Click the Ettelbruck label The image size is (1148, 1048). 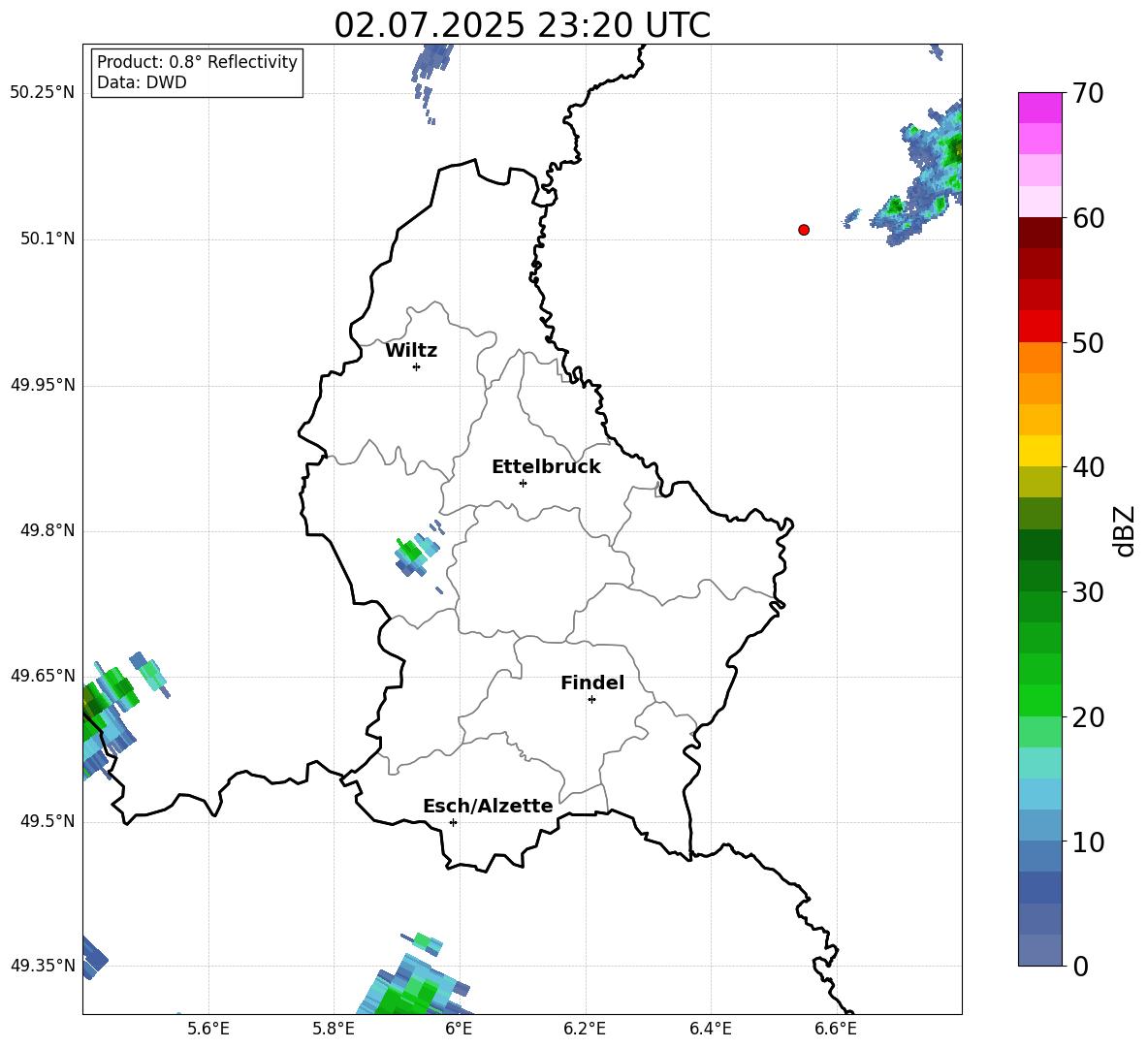[546, 467]
